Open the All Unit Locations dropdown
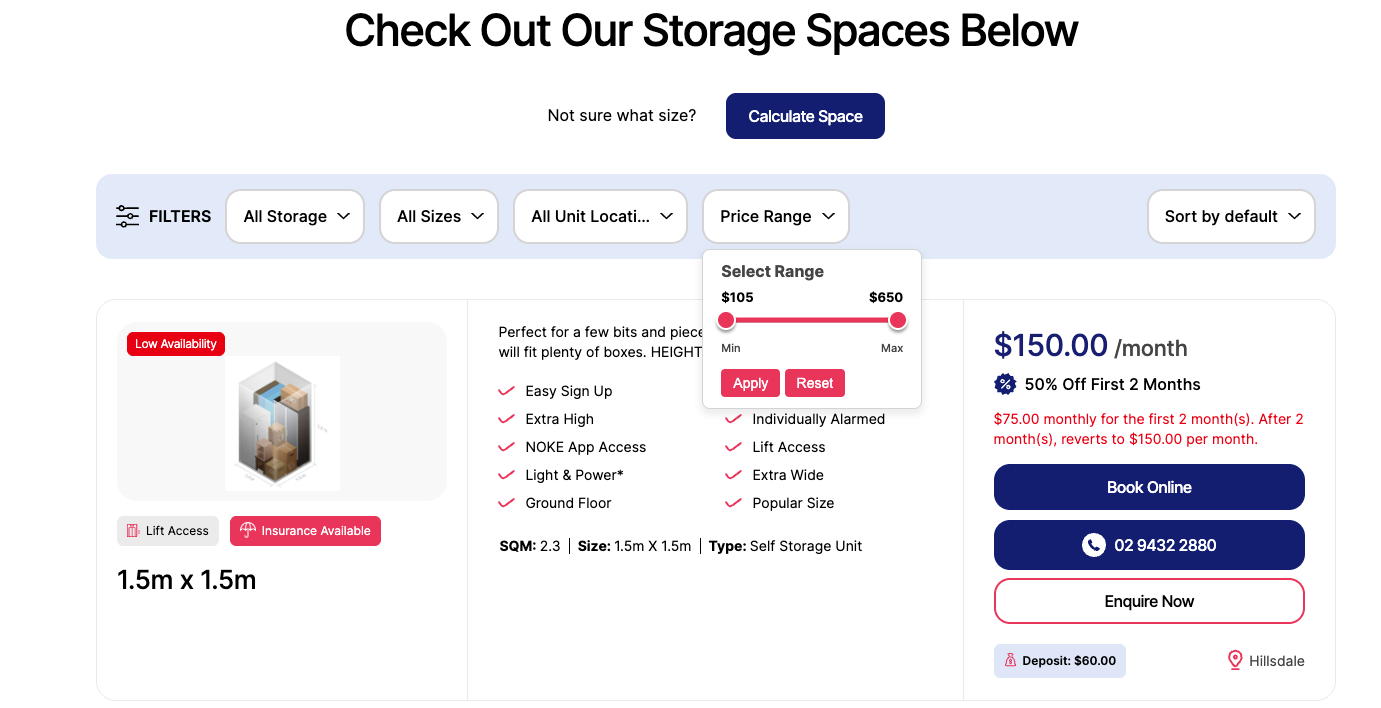 (600, 216)
